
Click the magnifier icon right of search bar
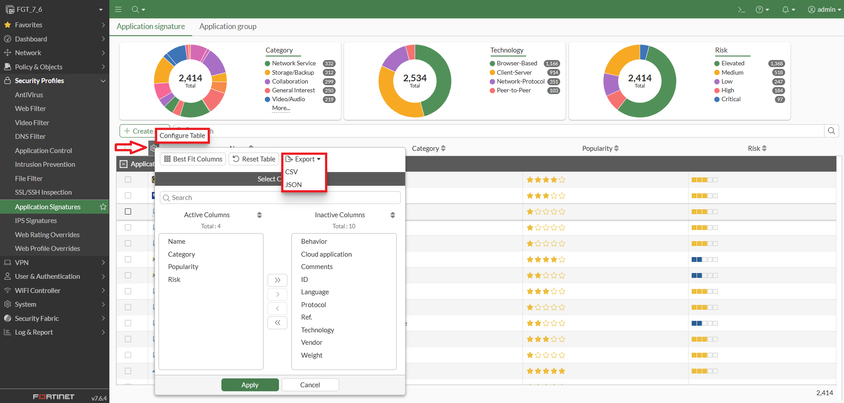click(x=831, y=131)
